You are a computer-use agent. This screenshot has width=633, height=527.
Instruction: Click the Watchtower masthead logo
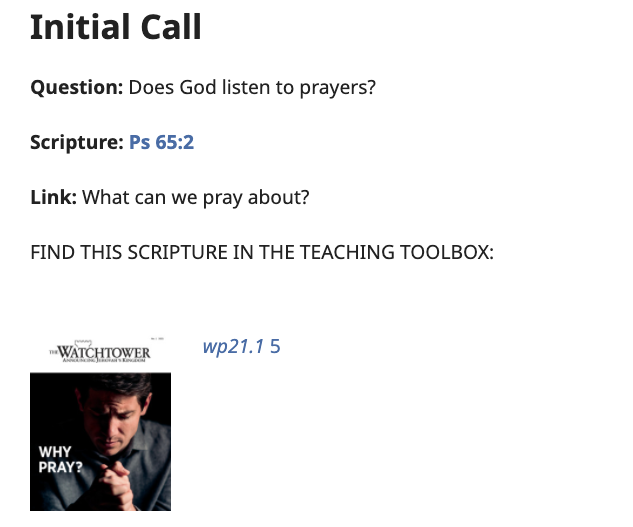100,352
